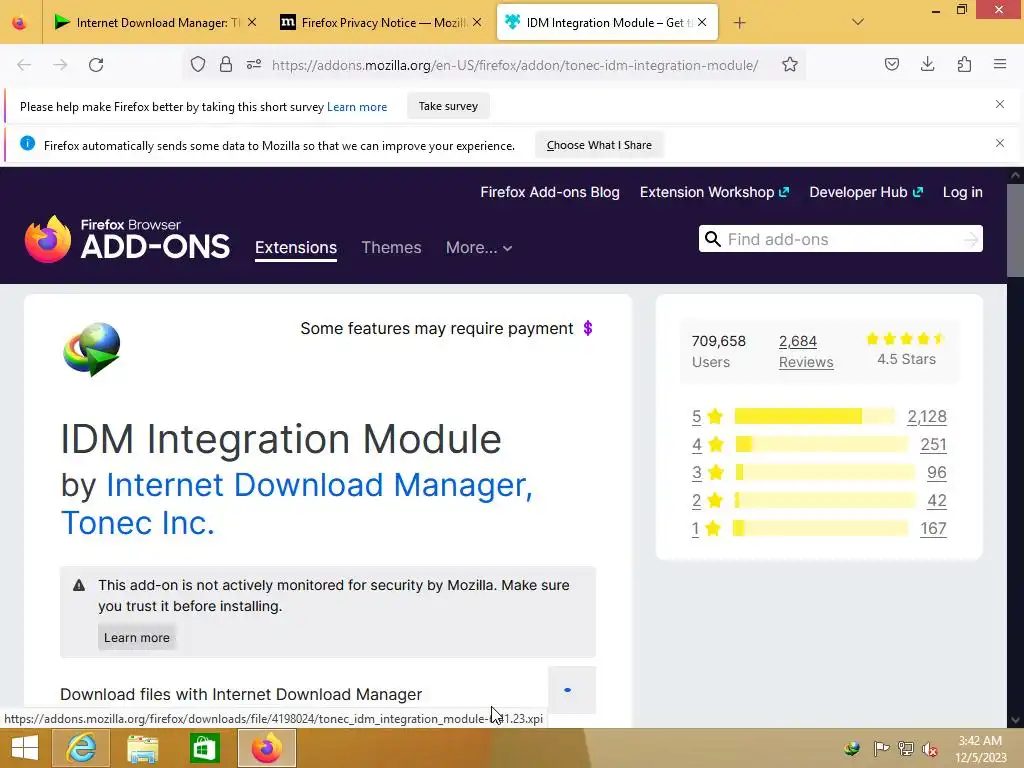Open the 2,128 five-star review count
This screenshot has width=1024, height=768.
click(x=927, y=416)
